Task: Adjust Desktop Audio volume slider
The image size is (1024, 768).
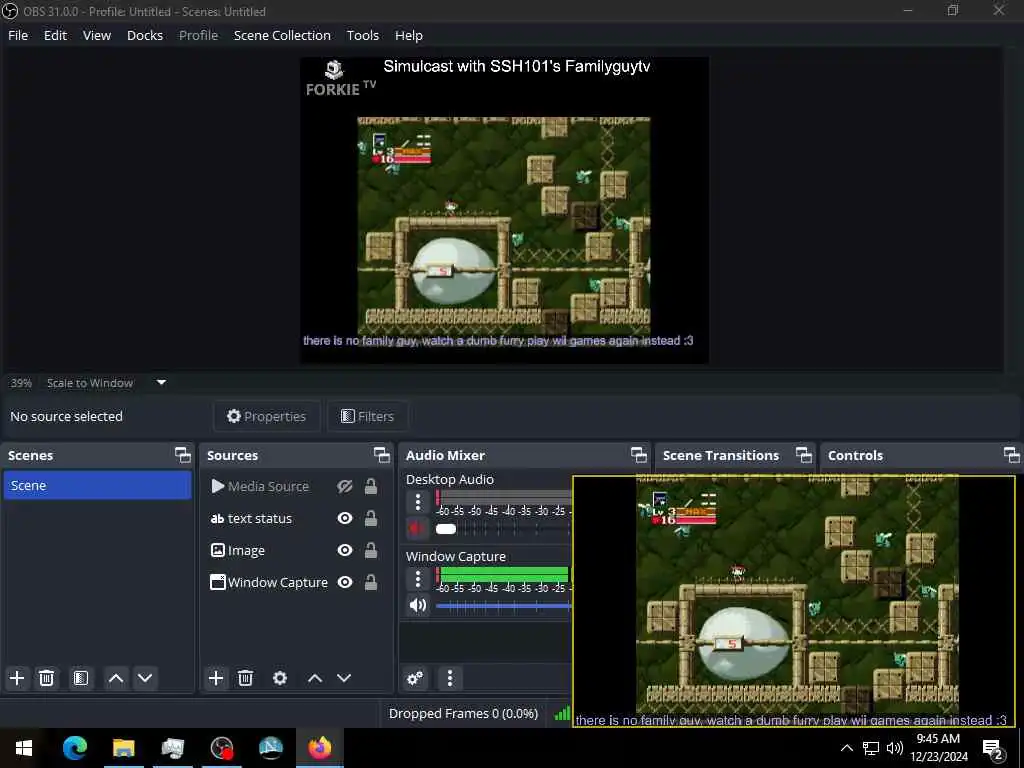Action: pyautogui.click(x=504, y=529)
